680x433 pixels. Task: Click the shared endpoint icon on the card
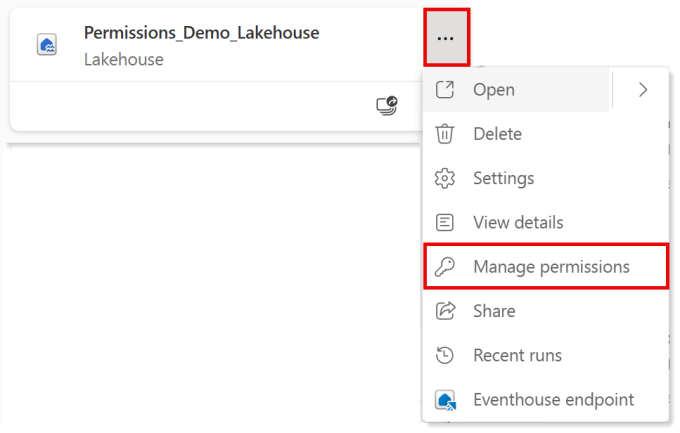tap(387, 105)
